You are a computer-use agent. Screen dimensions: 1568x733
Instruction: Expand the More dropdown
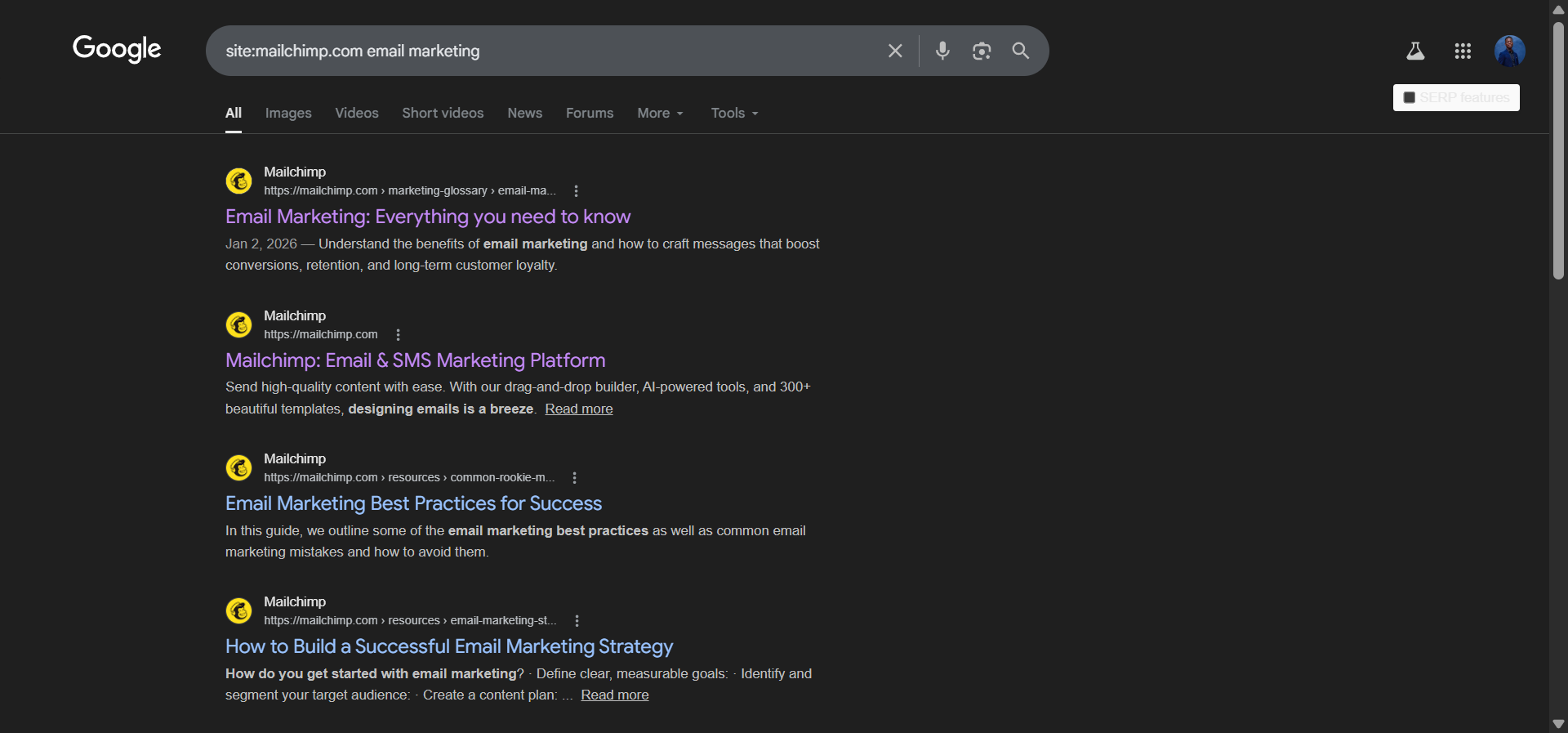click(661, 113)
